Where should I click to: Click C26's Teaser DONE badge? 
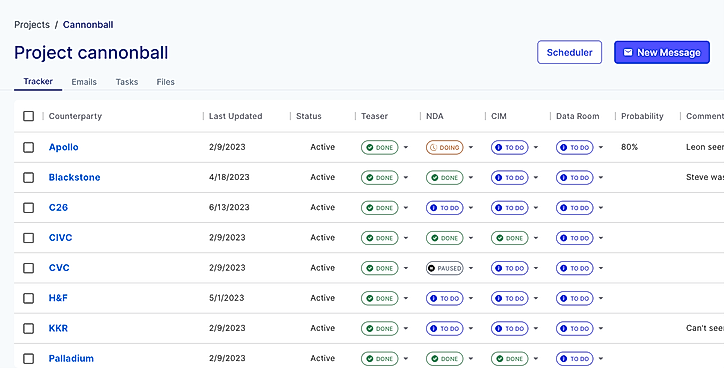tap(379, 208)
